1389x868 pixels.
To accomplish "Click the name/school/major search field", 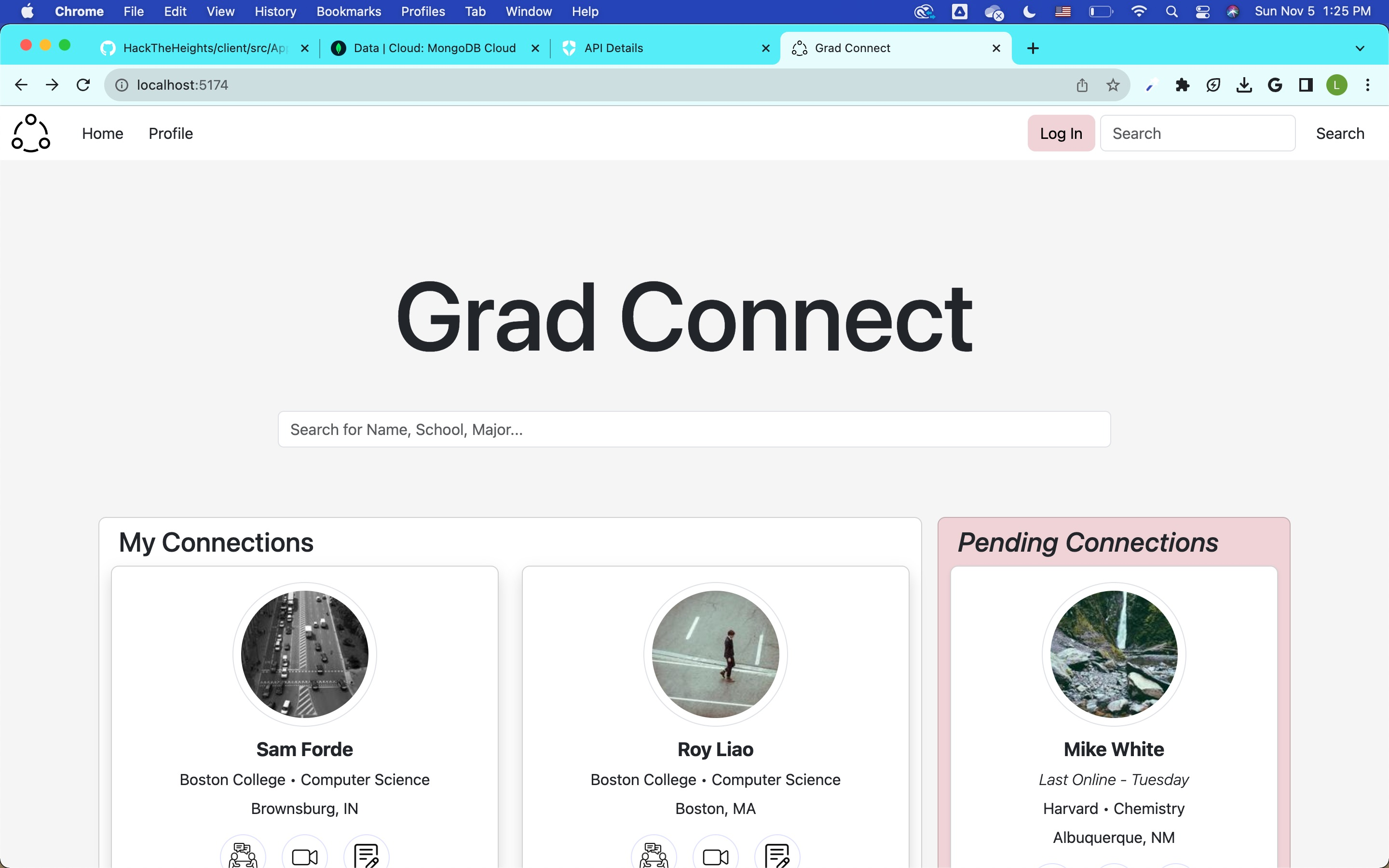I will (x=694, y=429).
